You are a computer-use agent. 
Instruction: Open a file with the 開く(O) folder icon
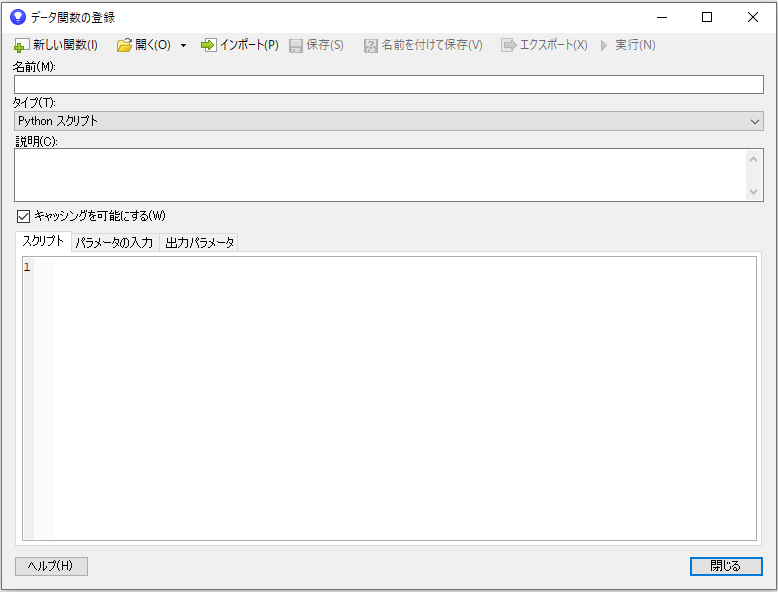(x=124, y=45)
